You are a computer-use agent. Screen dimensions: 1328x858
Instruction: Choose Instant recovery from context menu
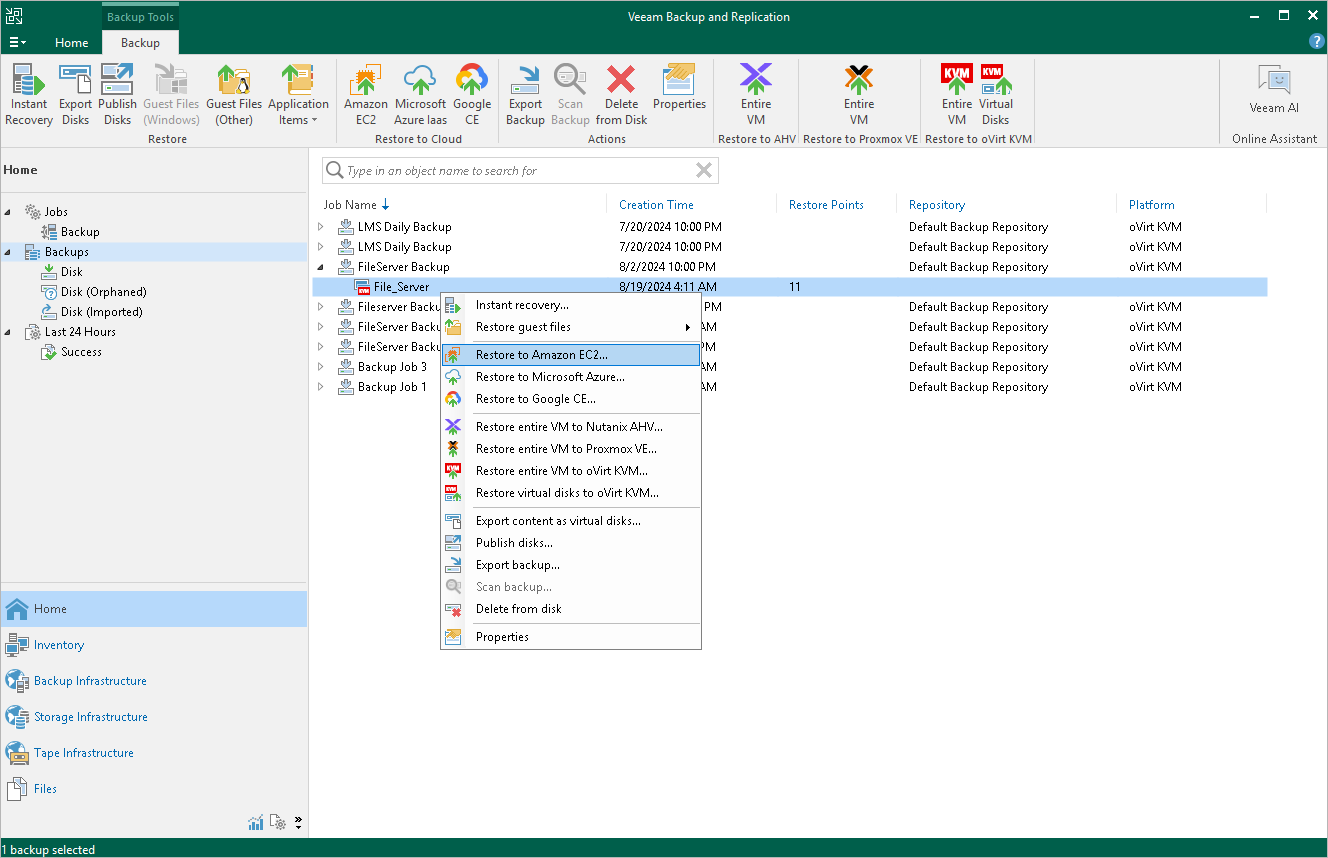tap(571, 305)
